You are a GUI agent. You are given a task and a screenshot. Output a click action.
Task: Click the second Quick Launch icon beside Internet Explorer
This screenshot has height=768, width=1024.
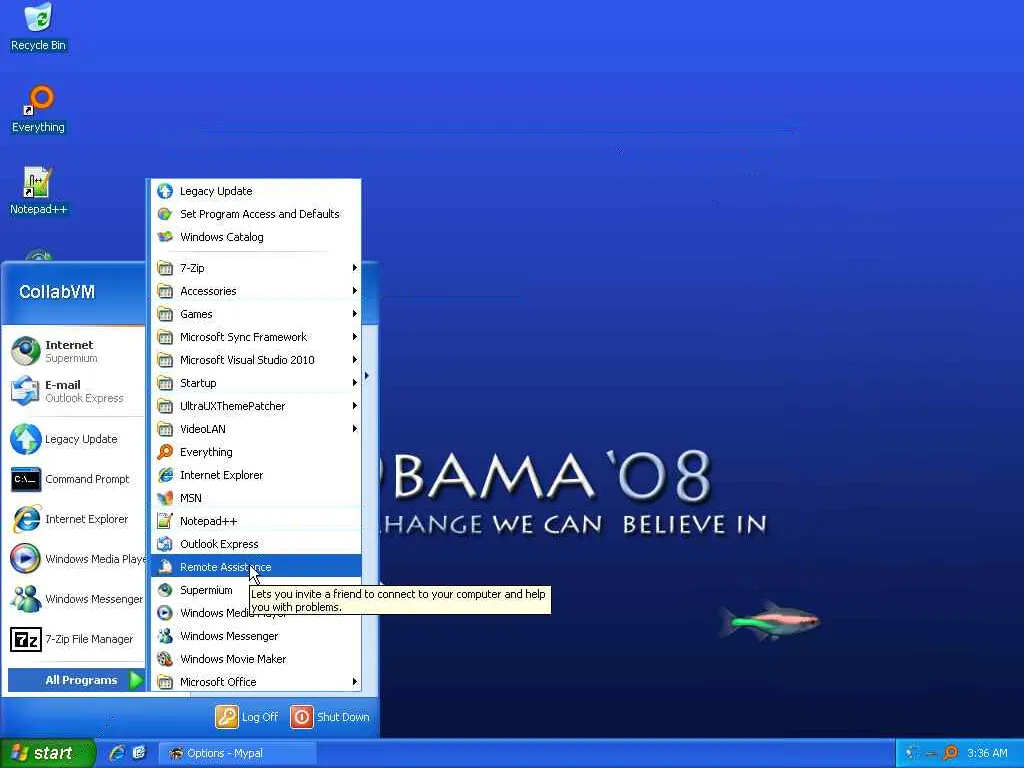[x=139, y=753]
